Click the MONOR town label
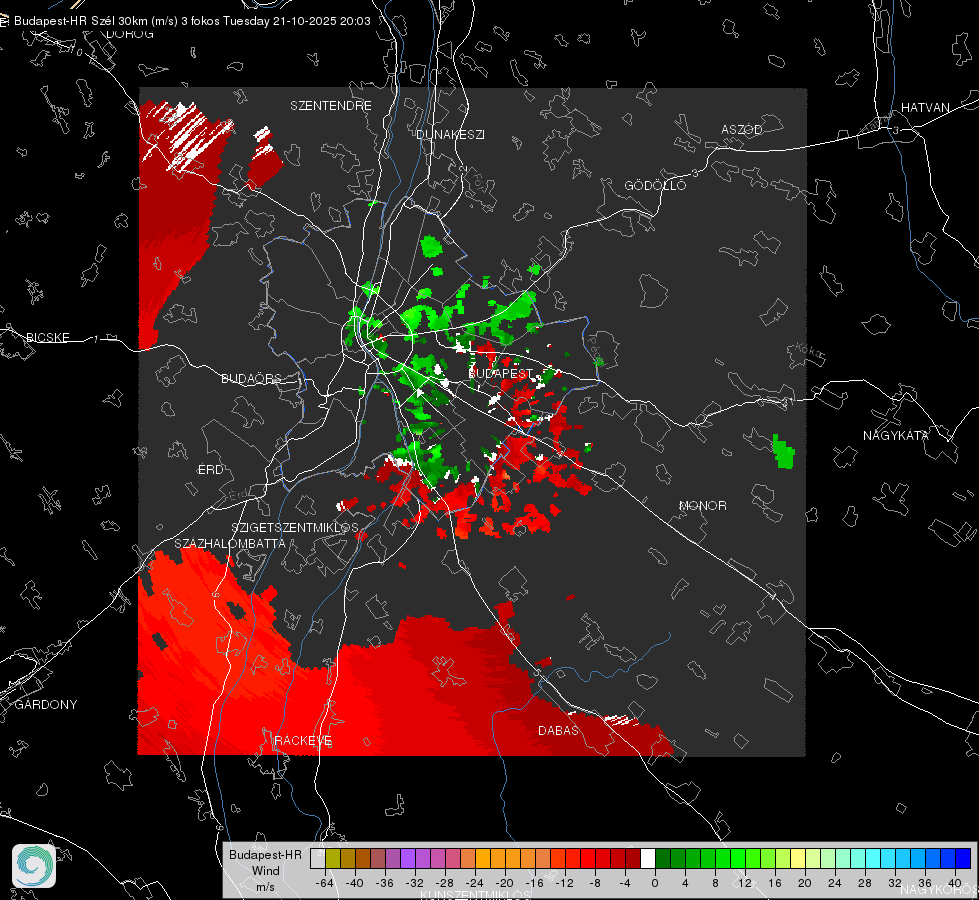The width and height of the screenshot is (979, 900). (702, 505)
